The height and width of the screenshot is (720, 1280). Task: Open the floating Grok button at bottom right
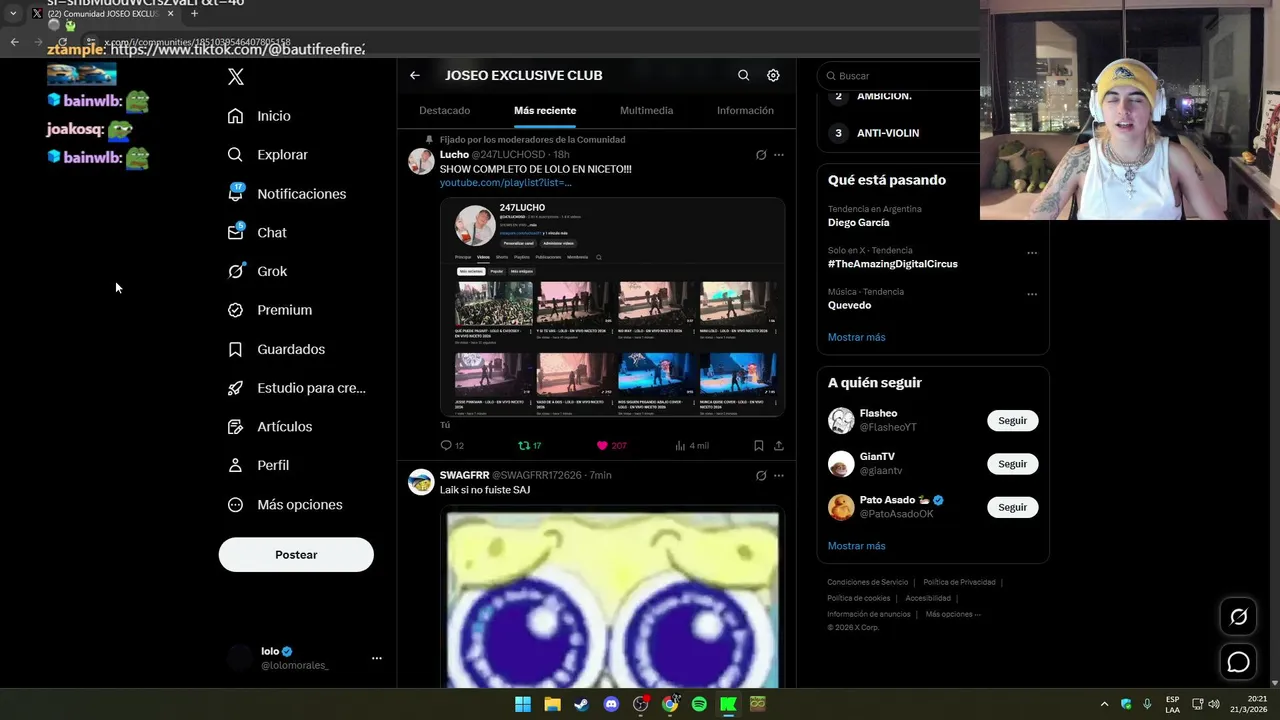[x=1238, y=617]
